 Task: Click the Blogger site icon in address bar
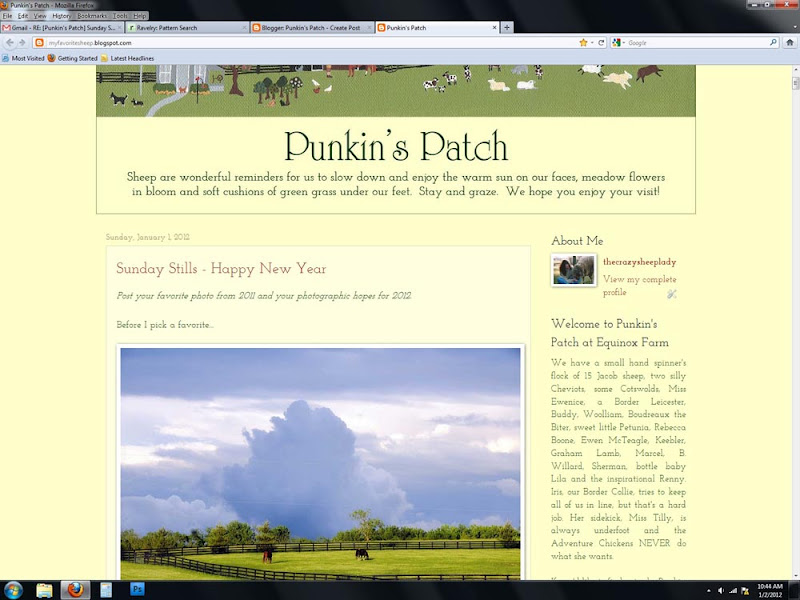click(x=40, y=43)
